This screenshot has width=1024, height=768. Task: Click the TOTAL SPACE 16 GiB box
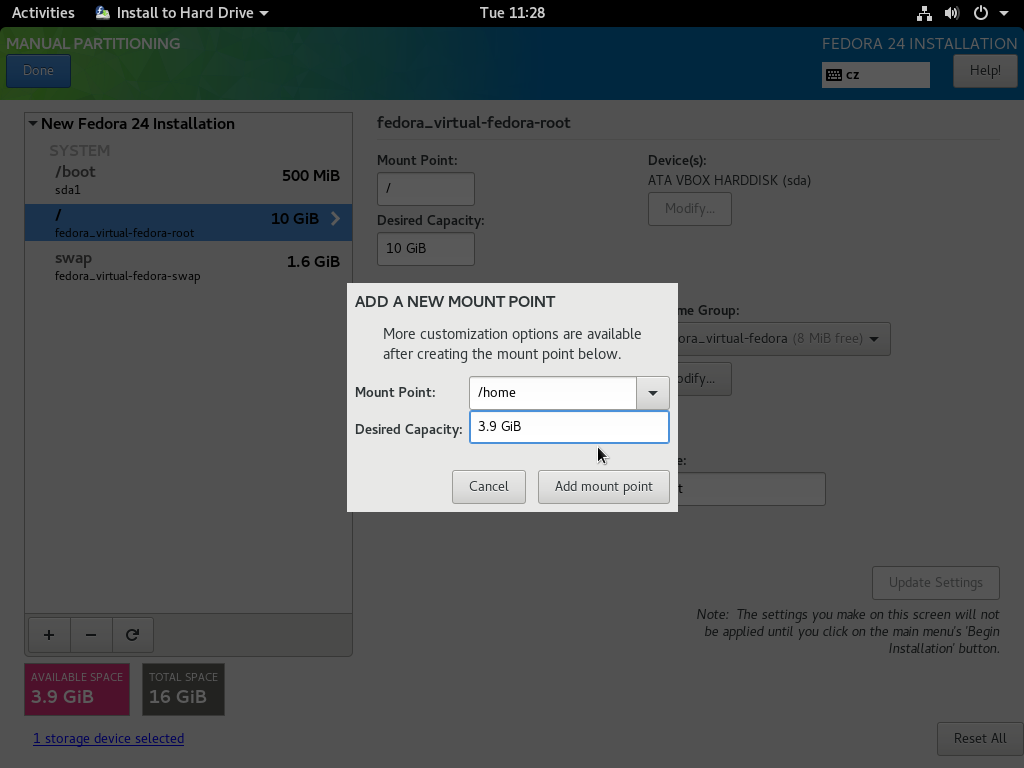[x=183, y=690]
